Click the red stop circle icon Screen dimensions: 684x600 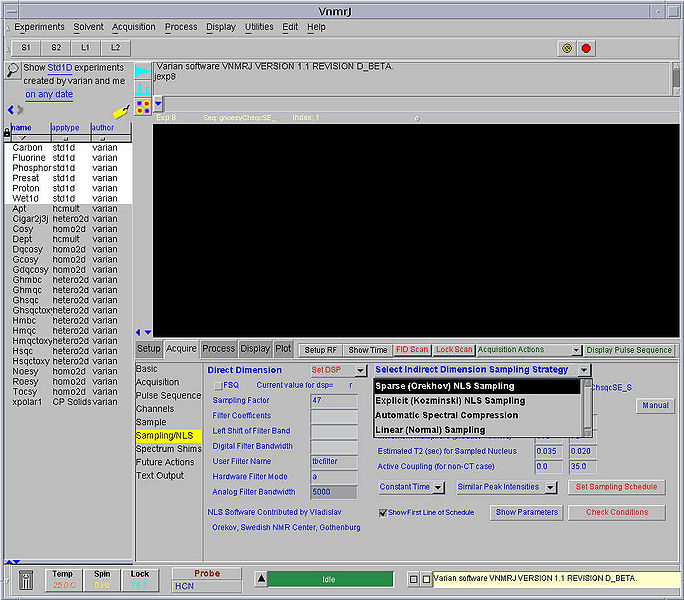point(586,48)
